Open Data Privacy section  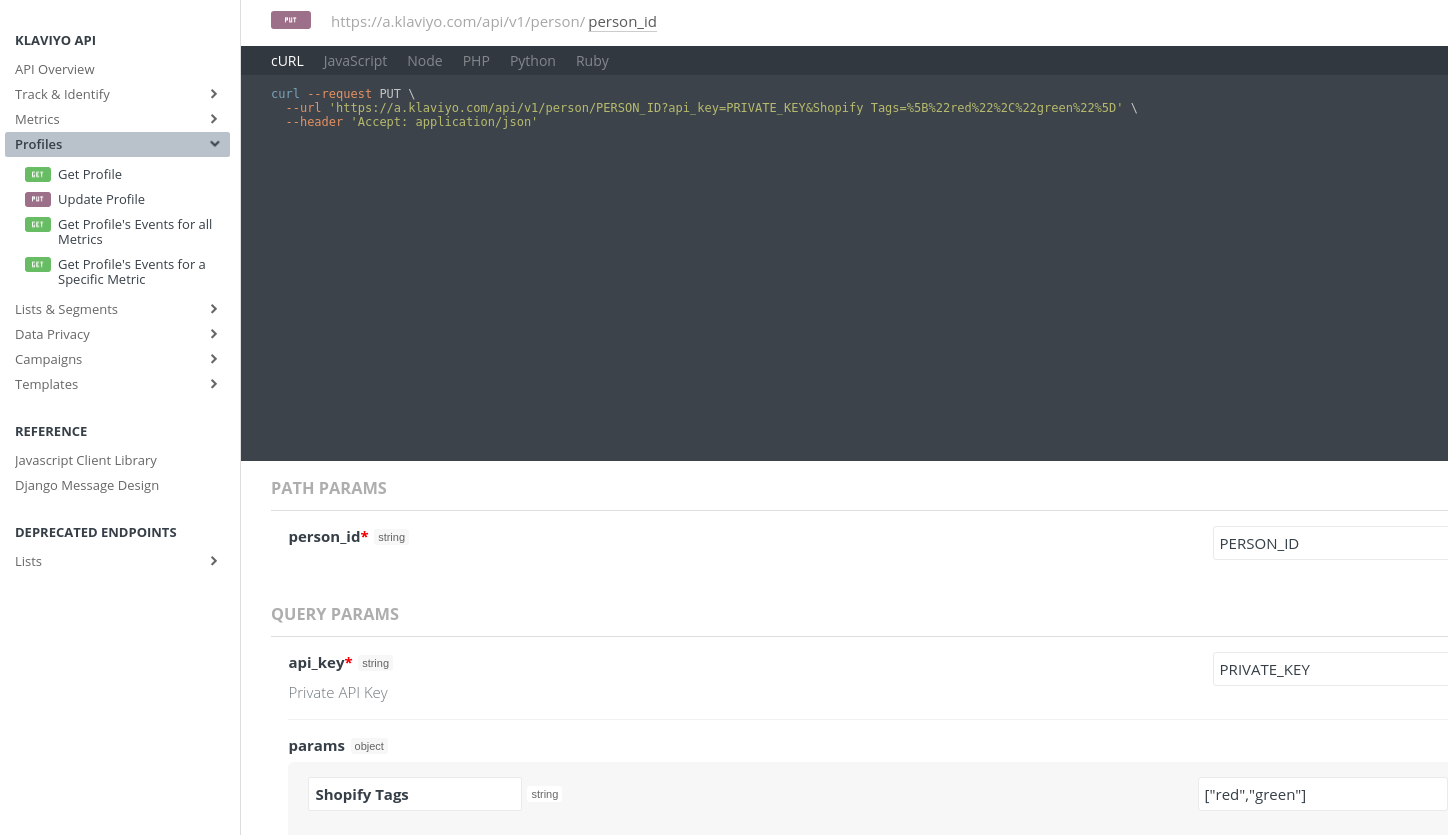pos(52,334)
